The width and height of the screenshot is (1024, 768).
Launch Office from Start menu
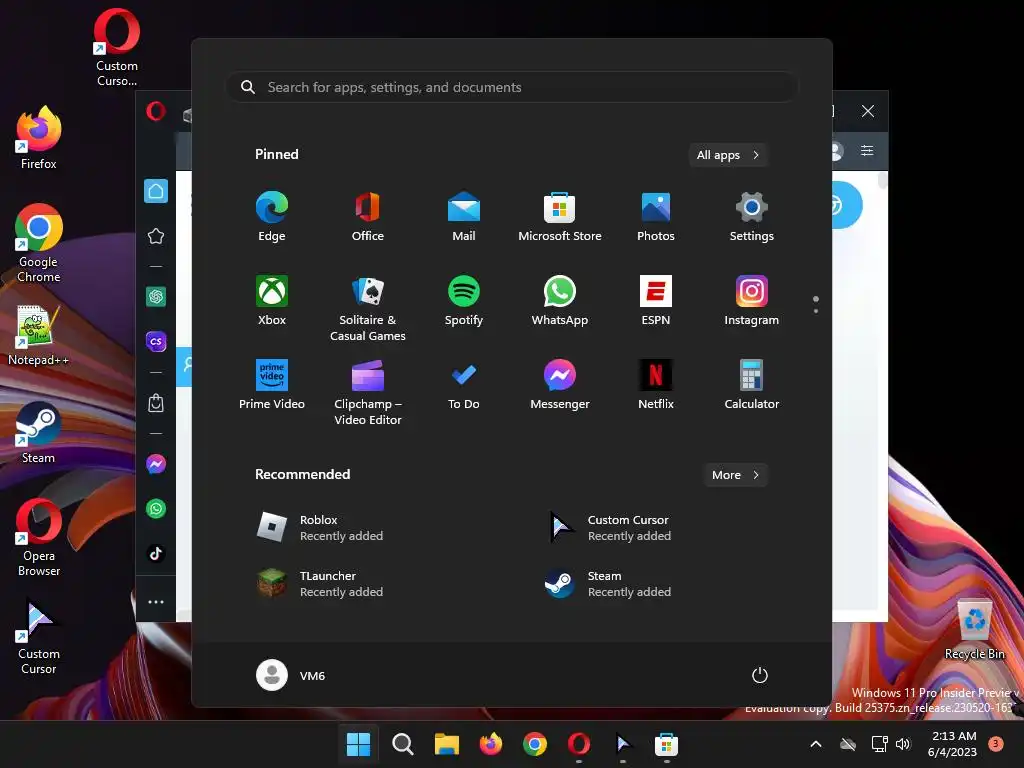tap(368, 217)
